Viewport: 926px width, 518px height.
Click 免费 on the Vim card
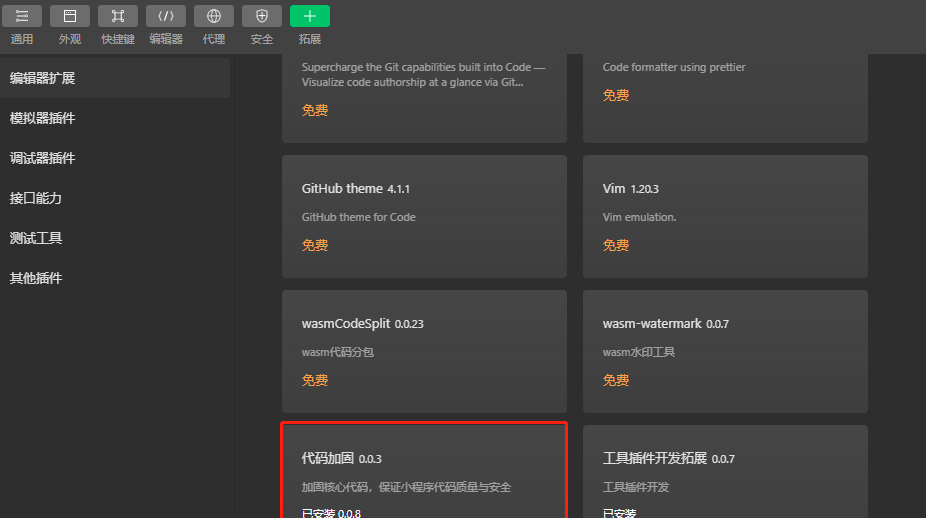tap(615, 245)
